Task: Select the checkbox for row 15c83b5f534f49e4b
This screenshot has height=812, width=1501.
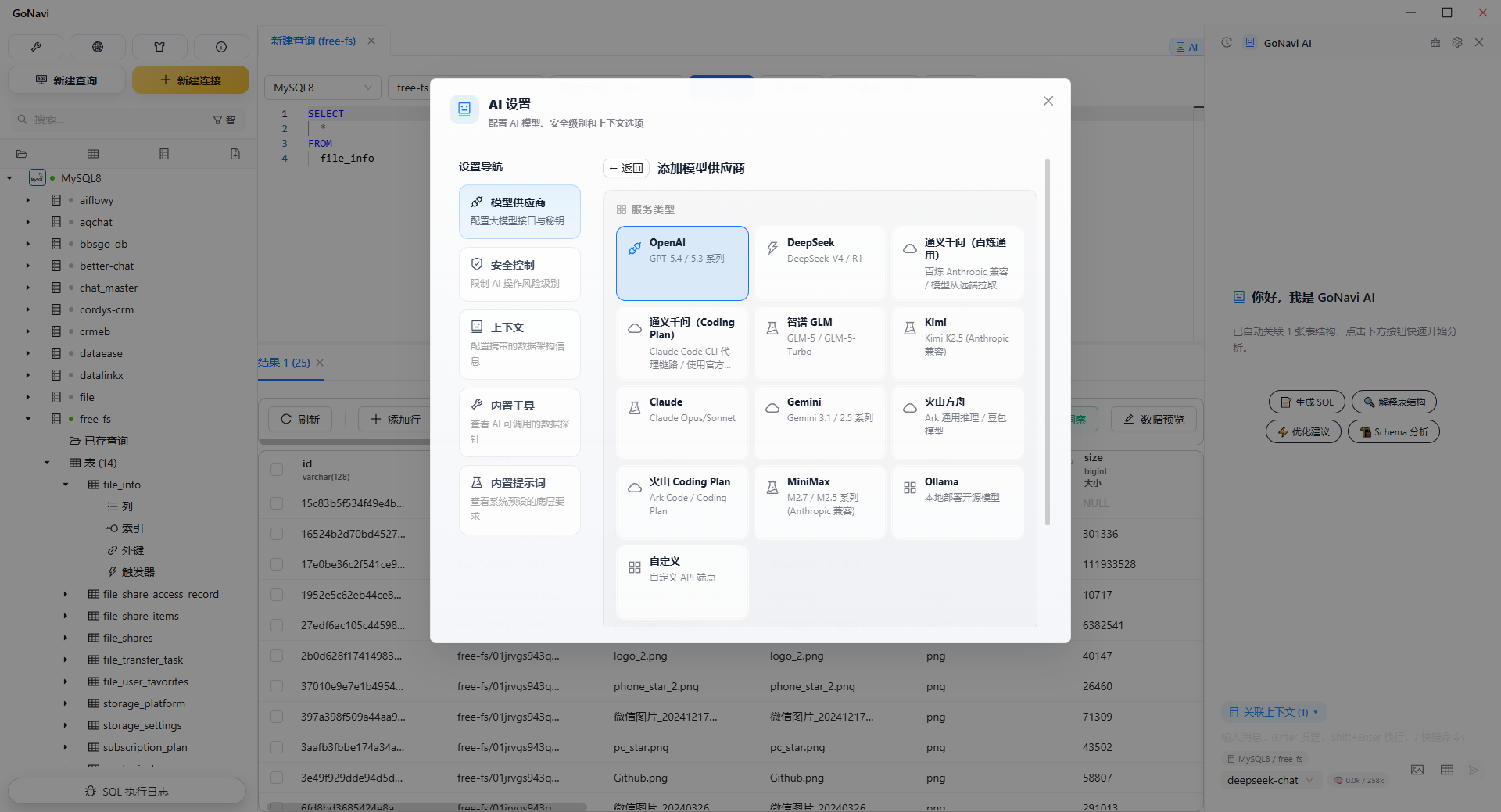Action: point(277,503)
